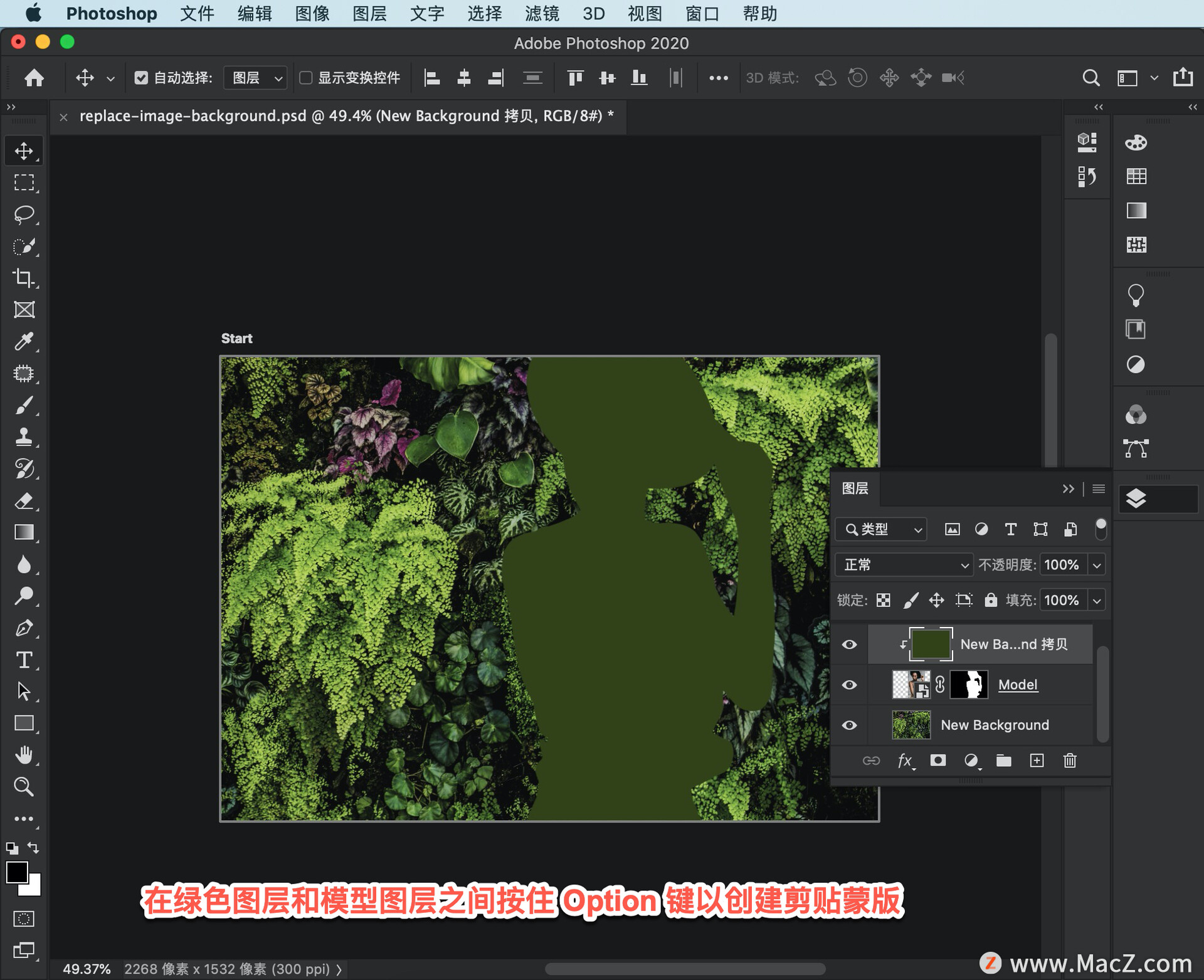Select the Lasso tool
Screen dimensions: 1204x980
(24, 214)
